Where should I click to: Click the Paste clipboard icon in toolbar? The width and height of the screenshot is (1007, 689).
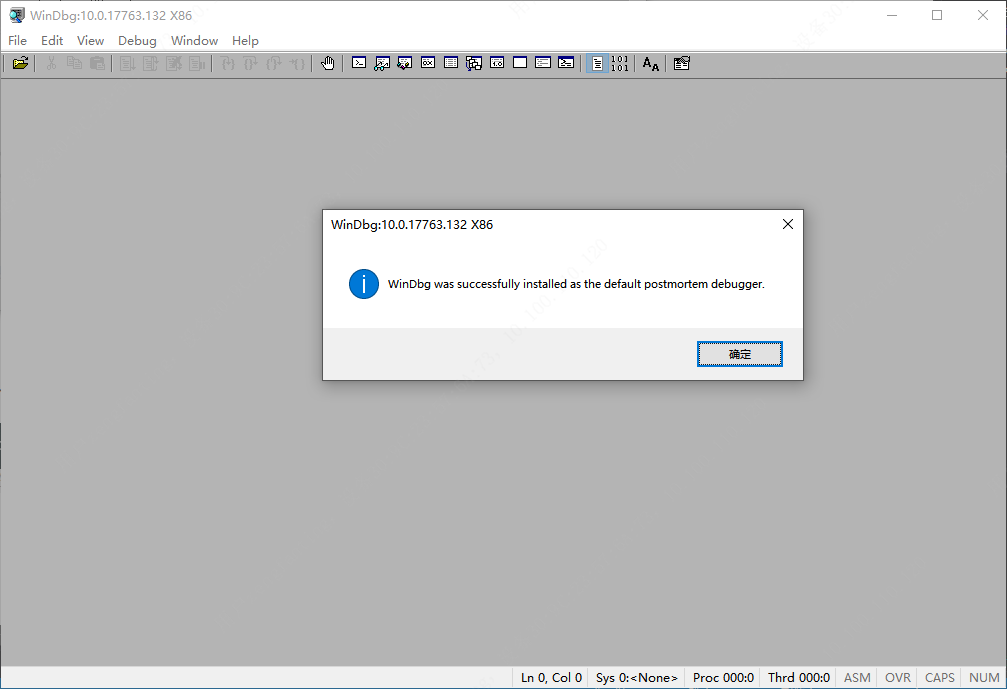coord(98,63)
